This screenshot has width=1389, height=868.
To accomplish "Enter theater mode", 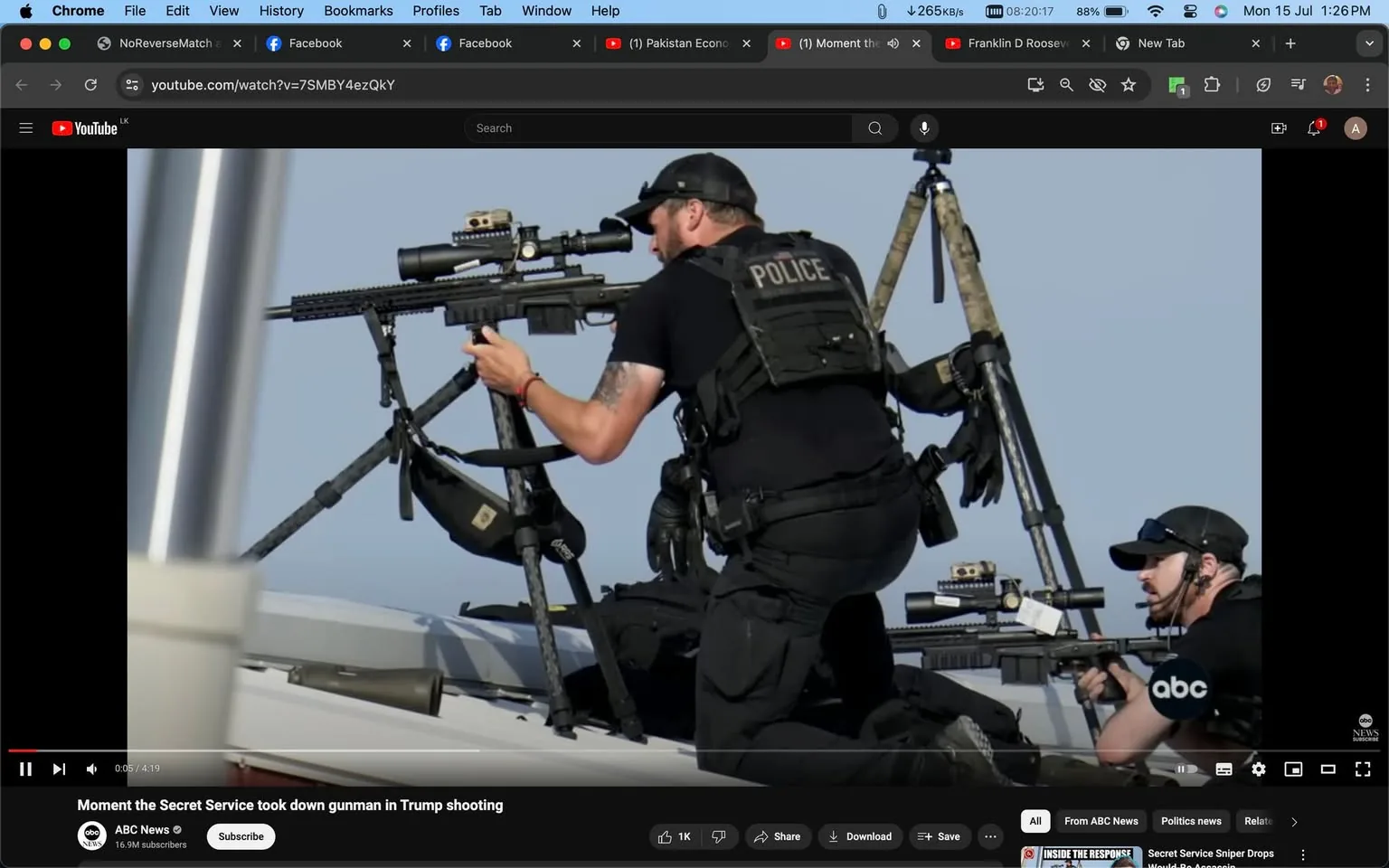I will point(1328,769).
